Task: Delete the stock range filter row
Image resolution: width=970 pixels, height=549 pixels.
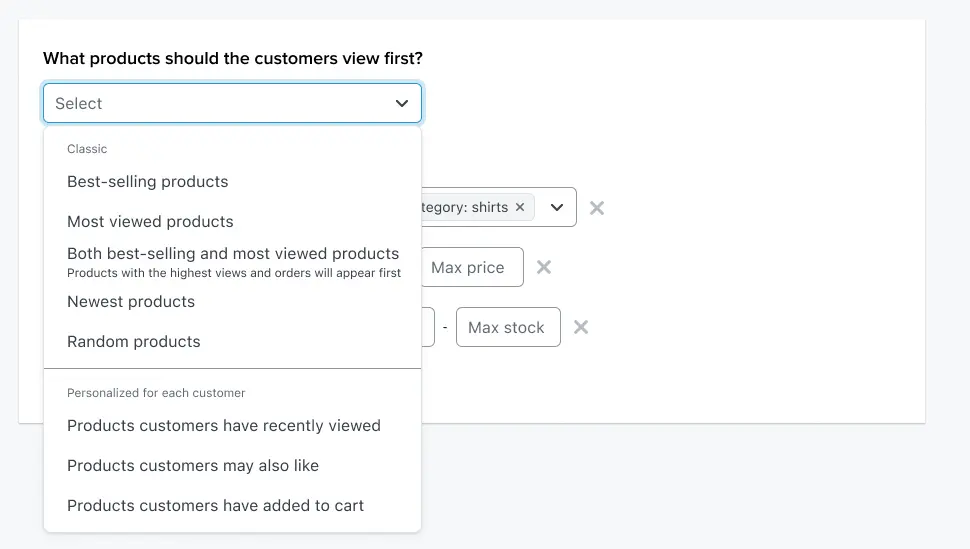Action: (x=581, y=327)
